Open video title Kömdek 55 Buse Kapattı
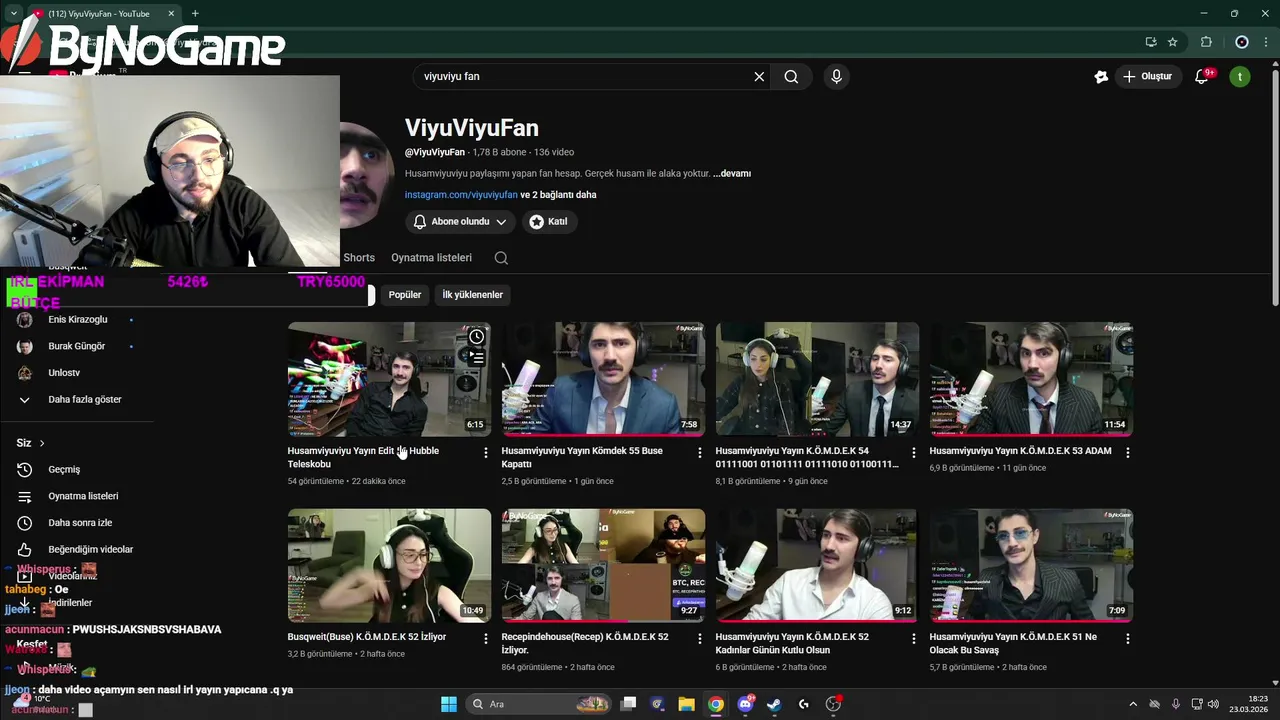The width and height of the screenshot is (1280, 720). tap(582, 457)
